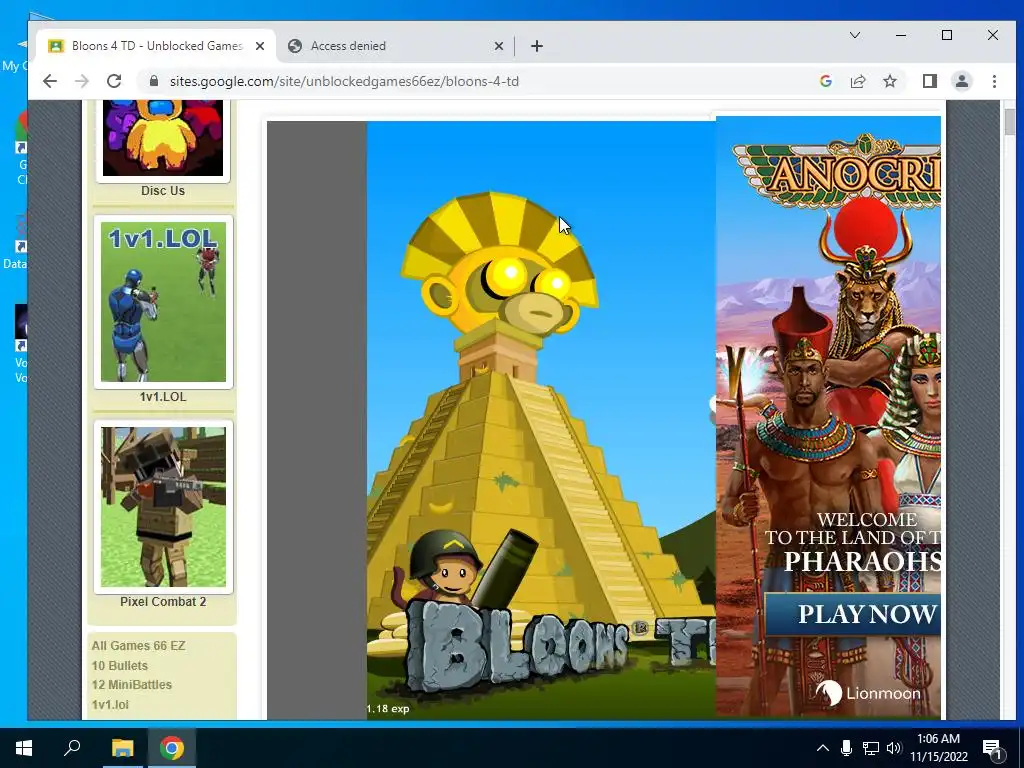Go back to the previous page
The image size is (1024, 768).
[x=50, y=81]
